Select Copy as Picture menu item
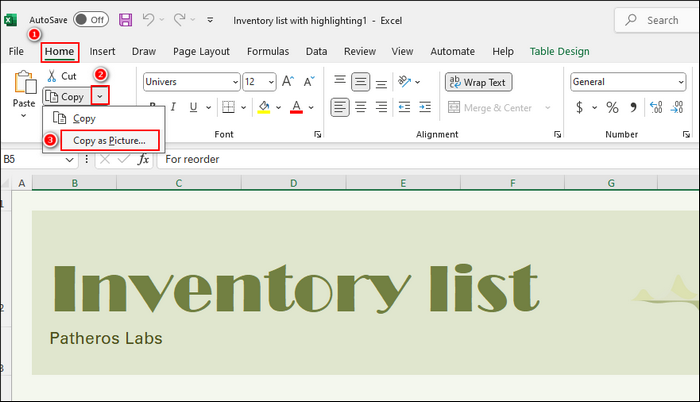This screenshot has height=402, width=700. click(110, 140)
